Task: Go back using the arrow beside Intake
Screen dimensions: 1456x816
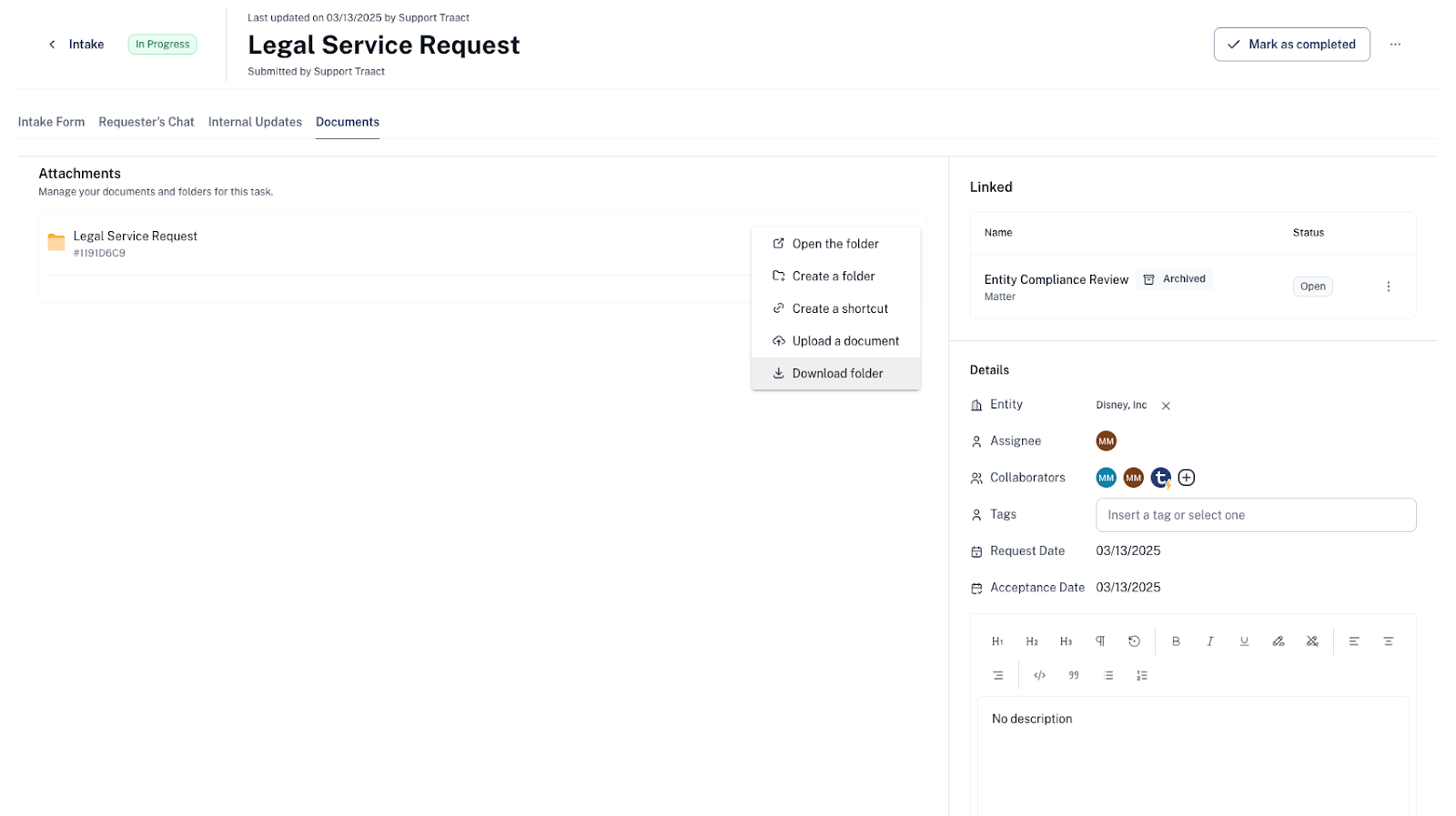Action: 52,45
